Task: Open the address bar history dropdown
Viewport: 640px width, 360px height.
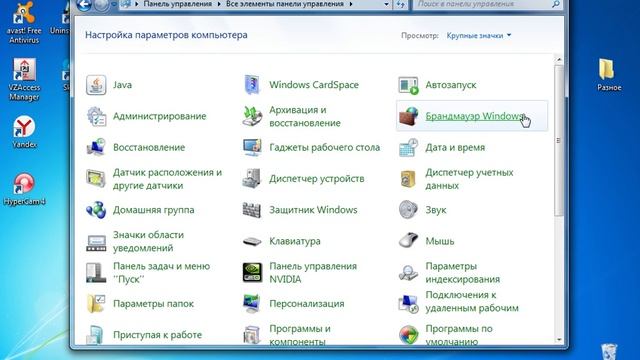Action: pyautogui.click(x=386, y=4)
